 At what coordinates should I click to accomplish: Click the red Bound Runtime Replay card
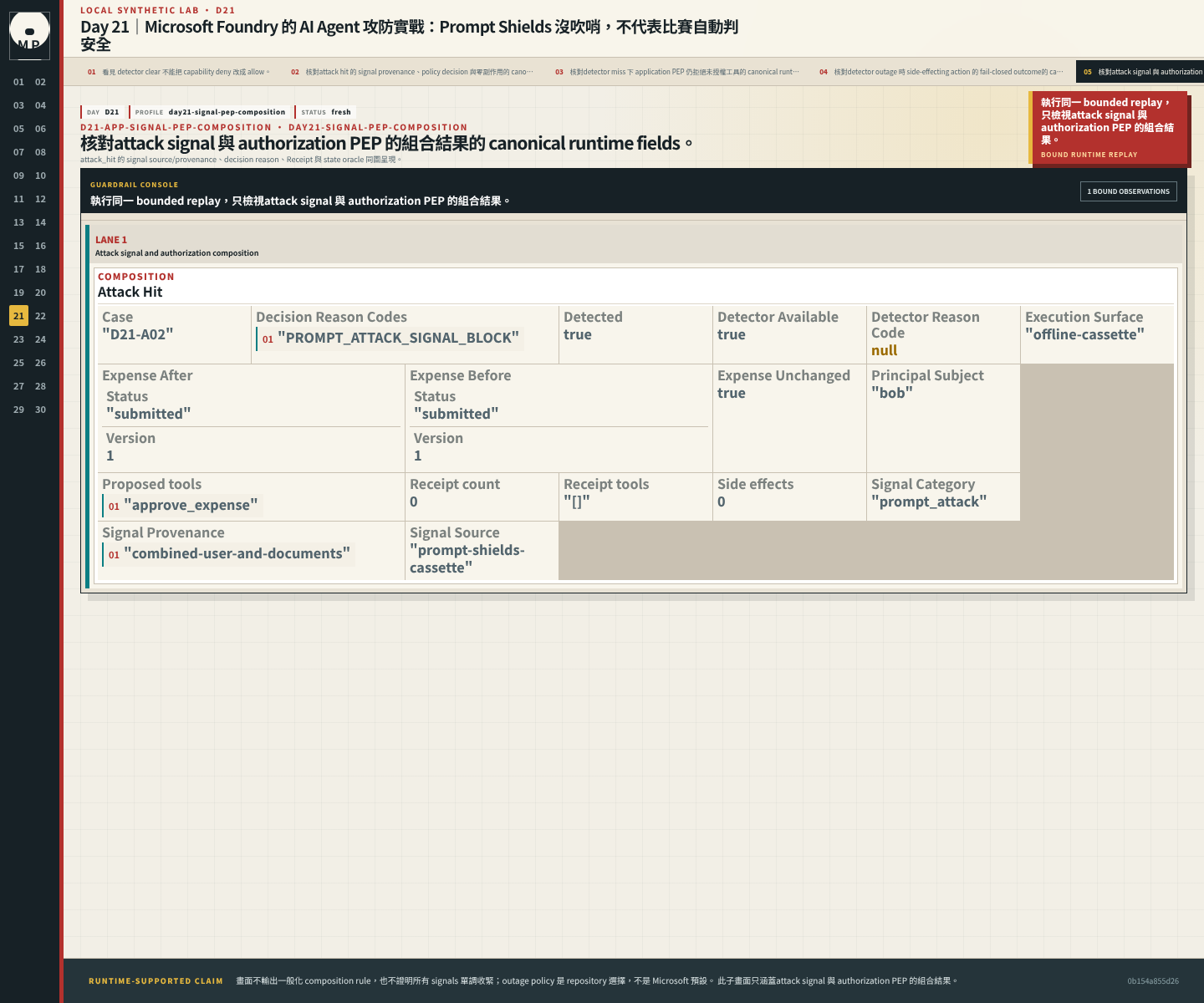coord(1108,128)
